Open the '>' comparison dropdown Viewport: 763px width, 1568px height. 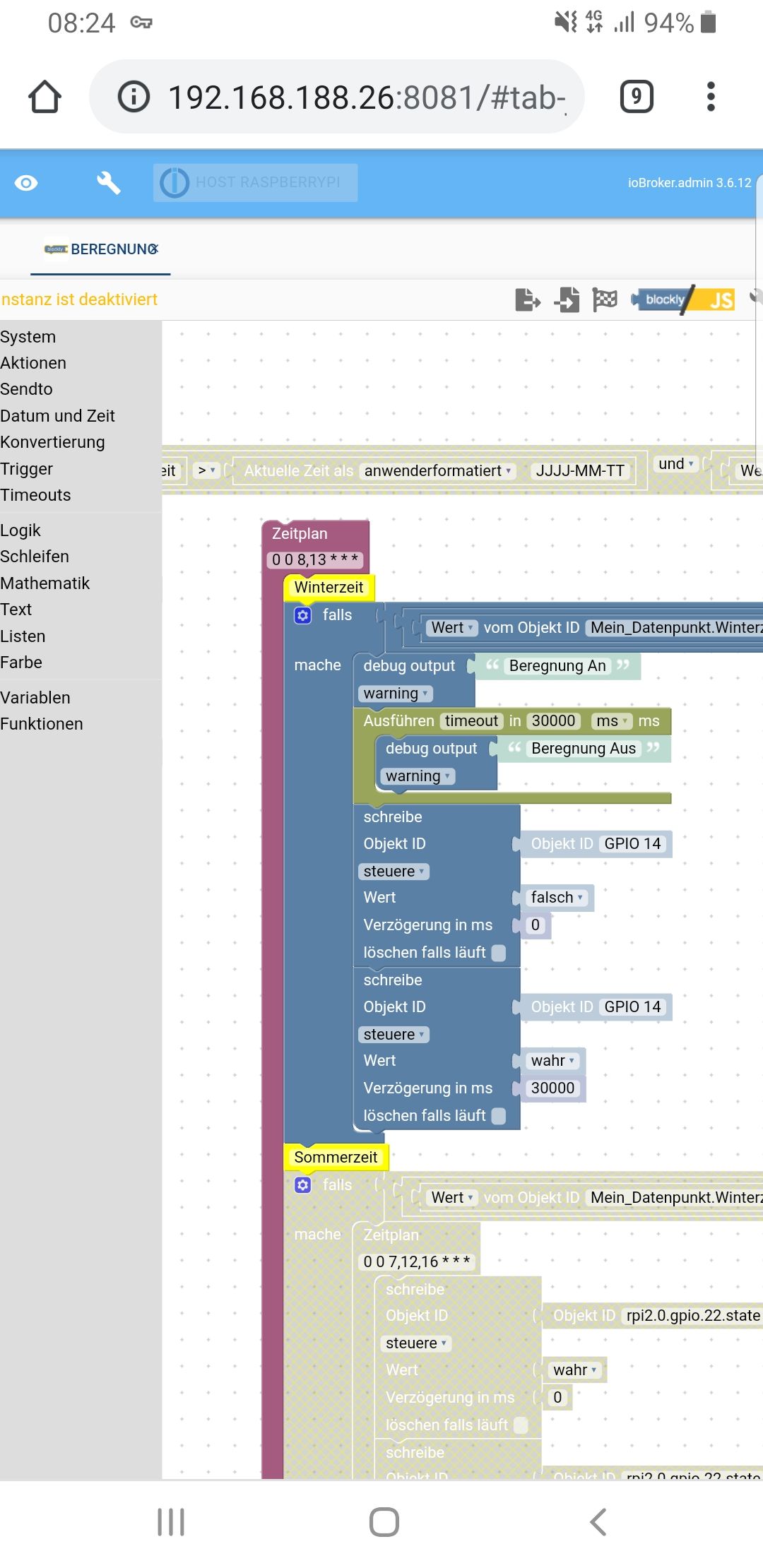tap(206, 470)
